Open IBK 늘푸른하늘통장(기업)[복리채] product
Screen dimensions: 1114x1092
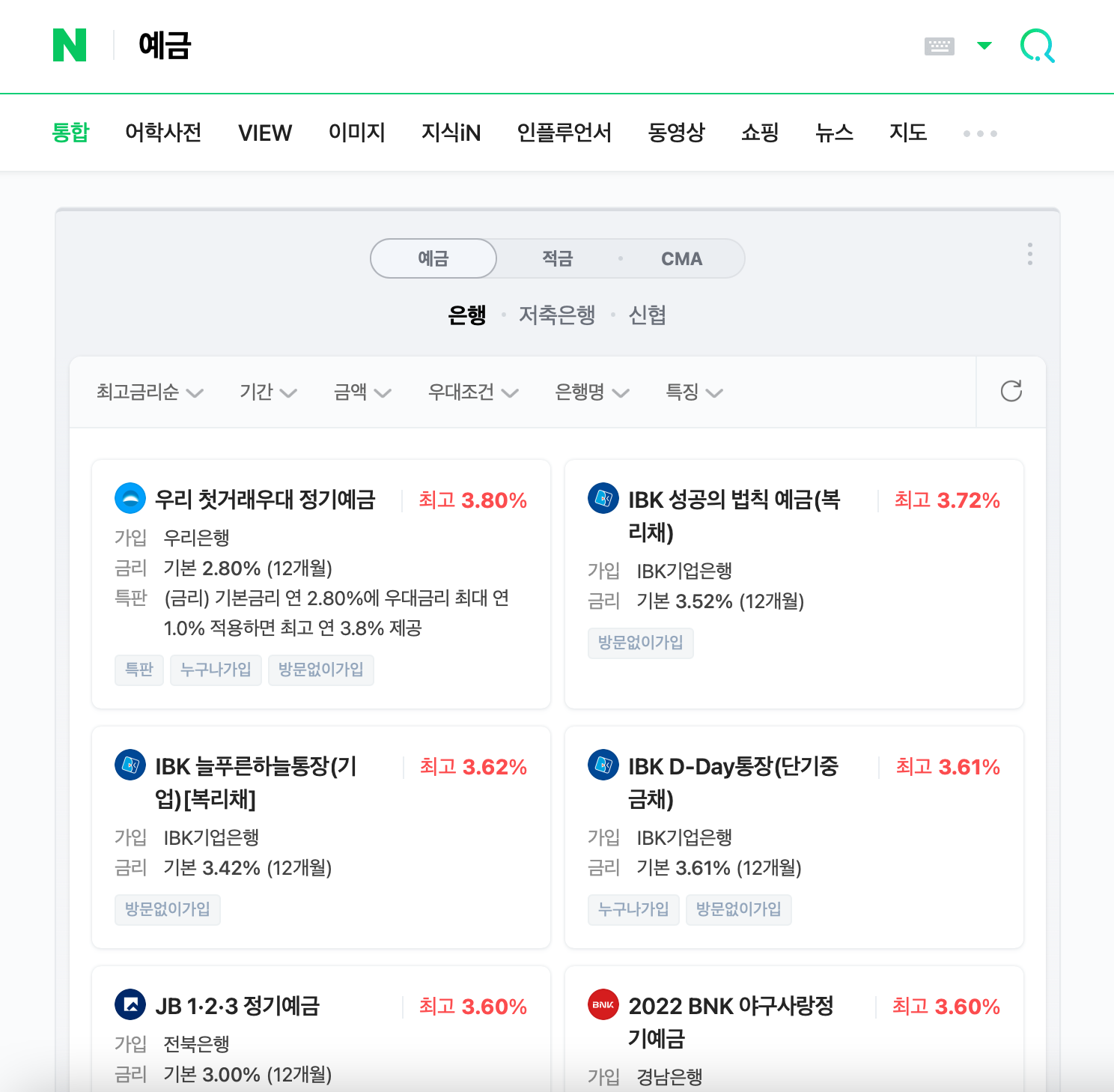coord(256,782)
